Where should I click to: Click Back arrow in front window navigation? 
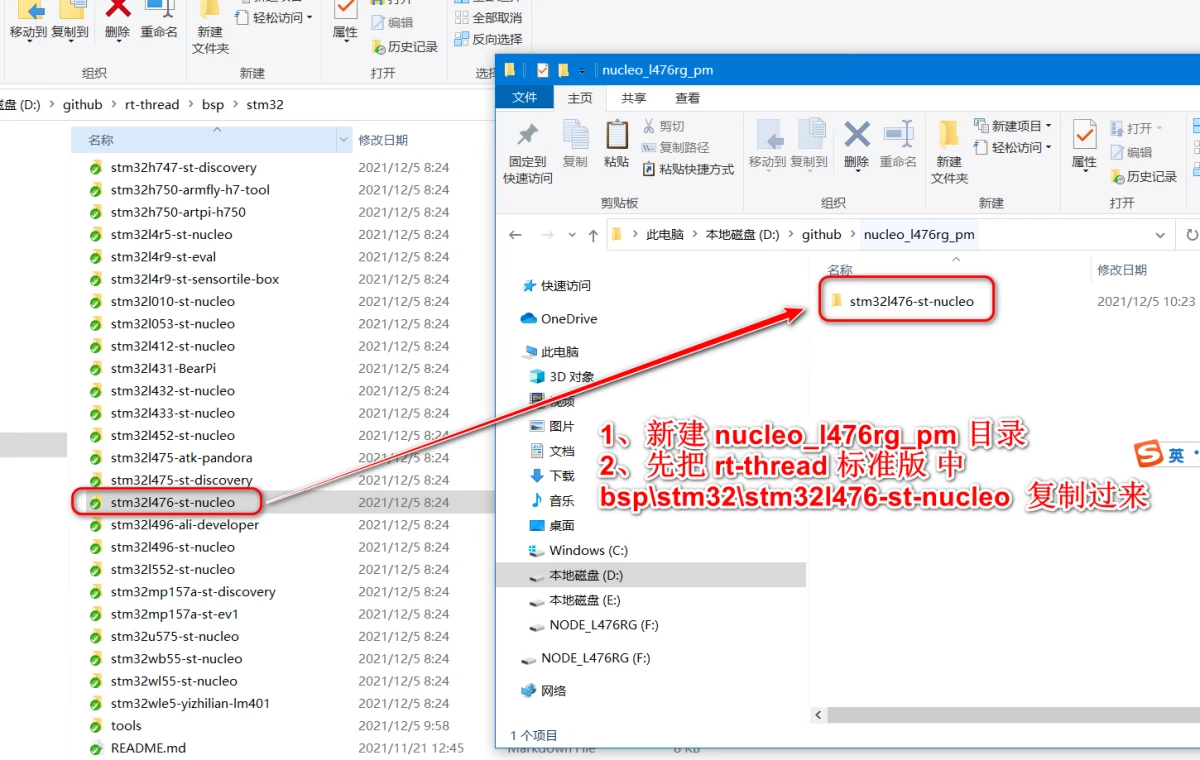(x=515, y=235)
